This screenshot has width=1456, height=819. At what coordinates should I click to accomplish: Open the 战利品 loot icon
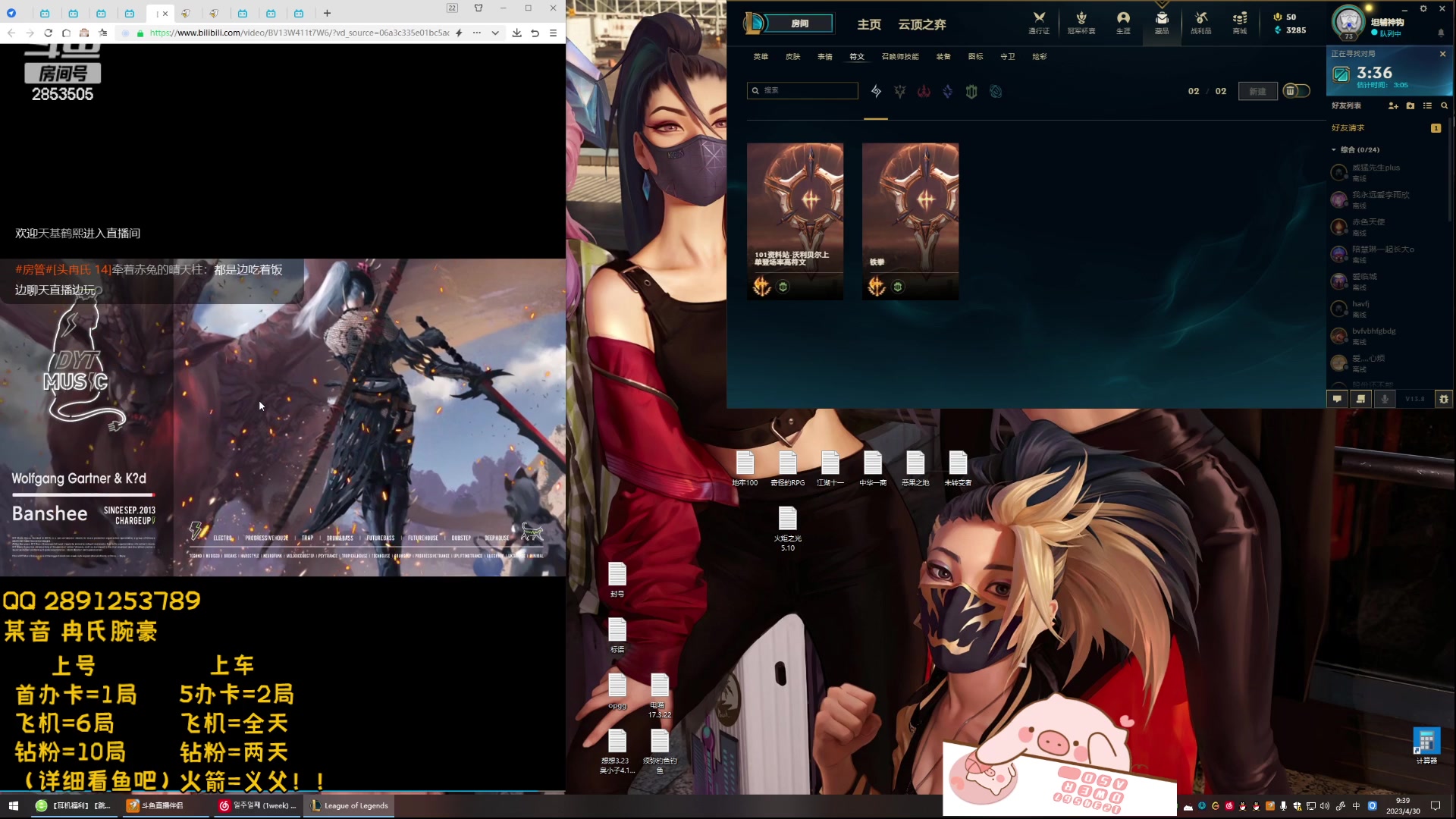1200,23
